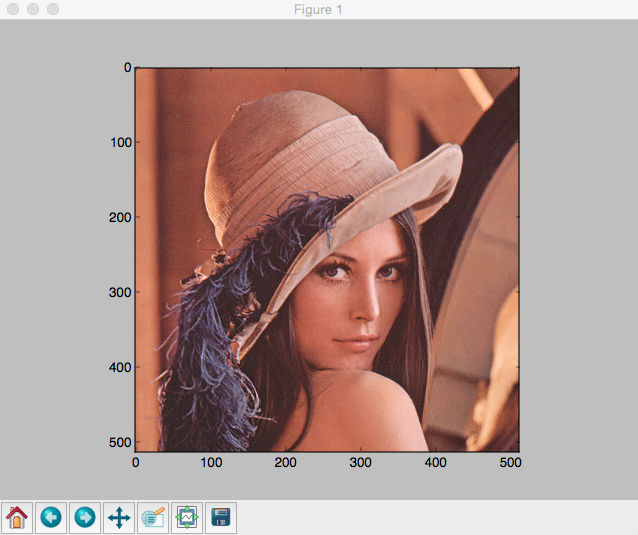Click the origin 0 label on x-axis
The image size is (638, 535).
click(136, 463)
